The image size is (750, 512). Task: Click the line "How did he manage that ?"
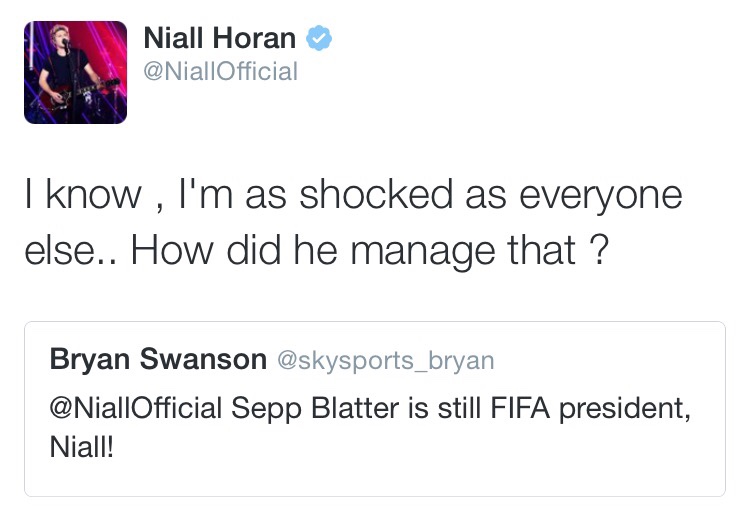click(370, 250)
